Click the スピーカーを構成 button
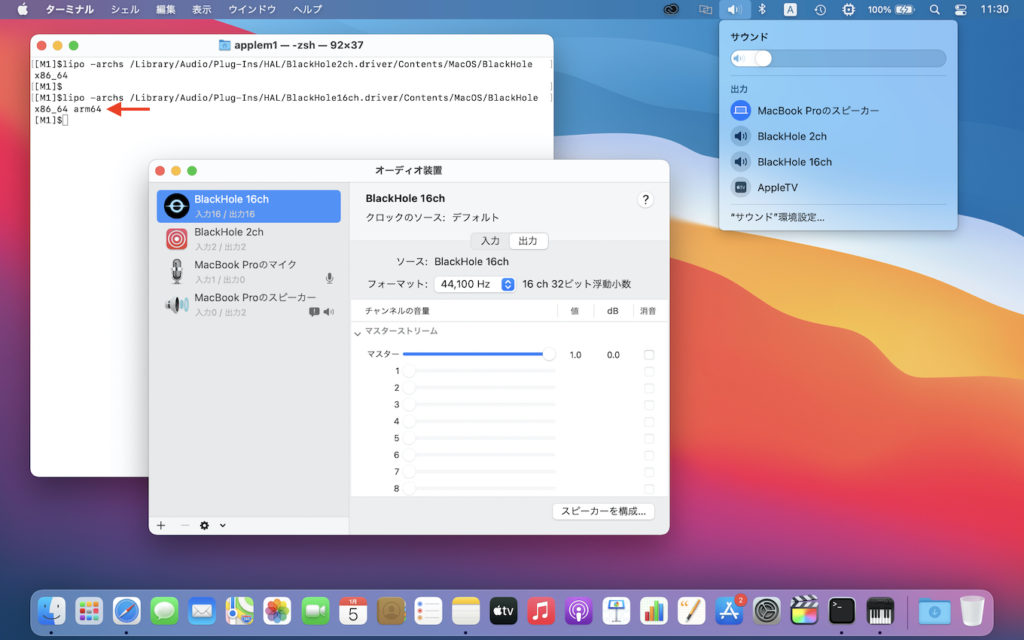 tap(603, 511)
